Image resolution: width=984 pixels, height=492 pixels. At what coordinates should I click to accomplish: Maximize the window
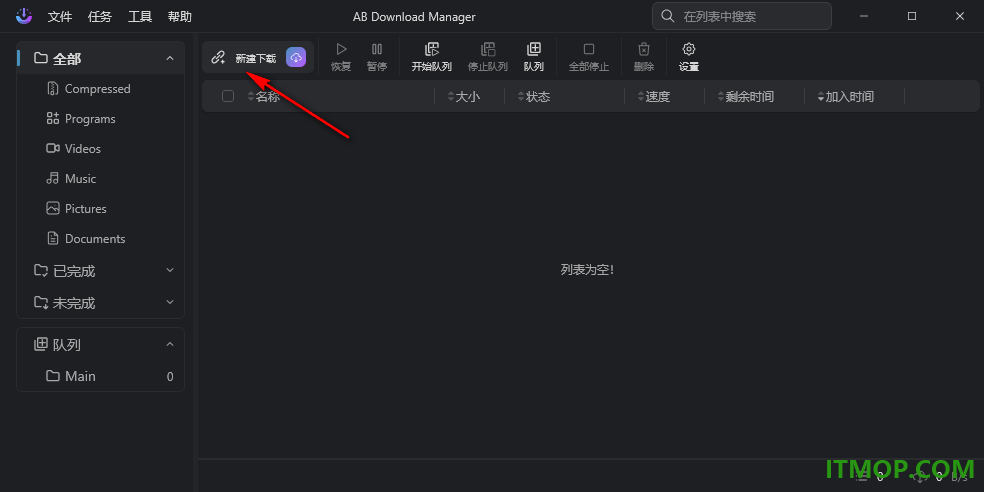pos(912,16)
